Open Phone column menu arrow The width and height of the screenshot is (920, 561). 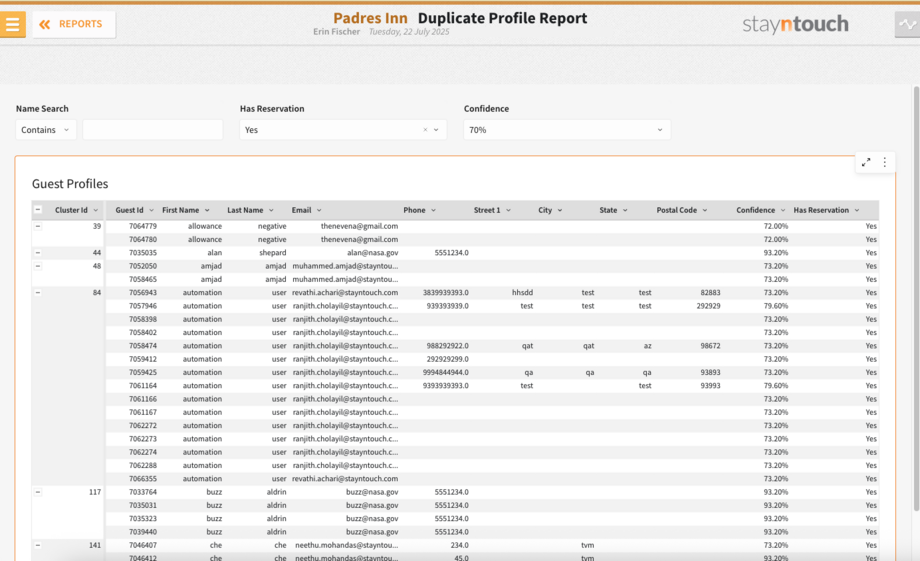click(434, 210)
